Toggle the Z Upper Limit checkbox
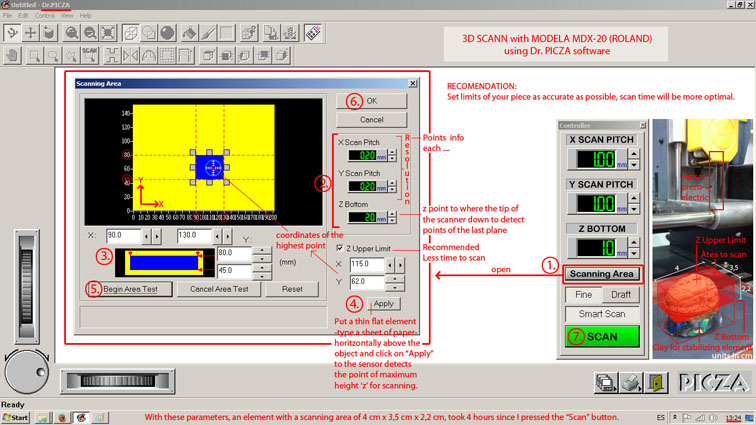Viewport: 756px width, 425px height. pos(339,248)
